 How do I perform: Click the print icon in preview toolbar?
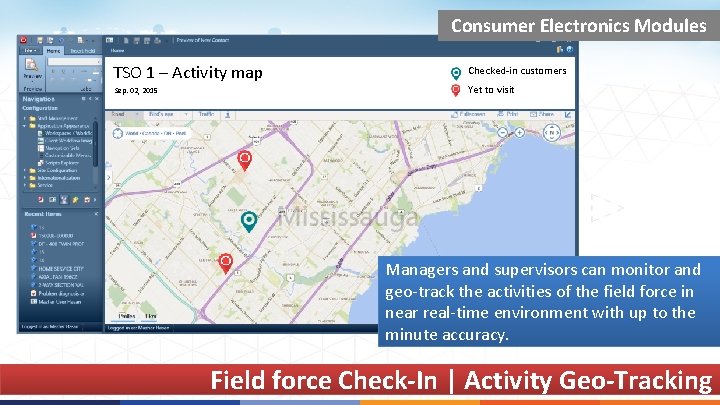pyautogui.click(x=158, y=40)
